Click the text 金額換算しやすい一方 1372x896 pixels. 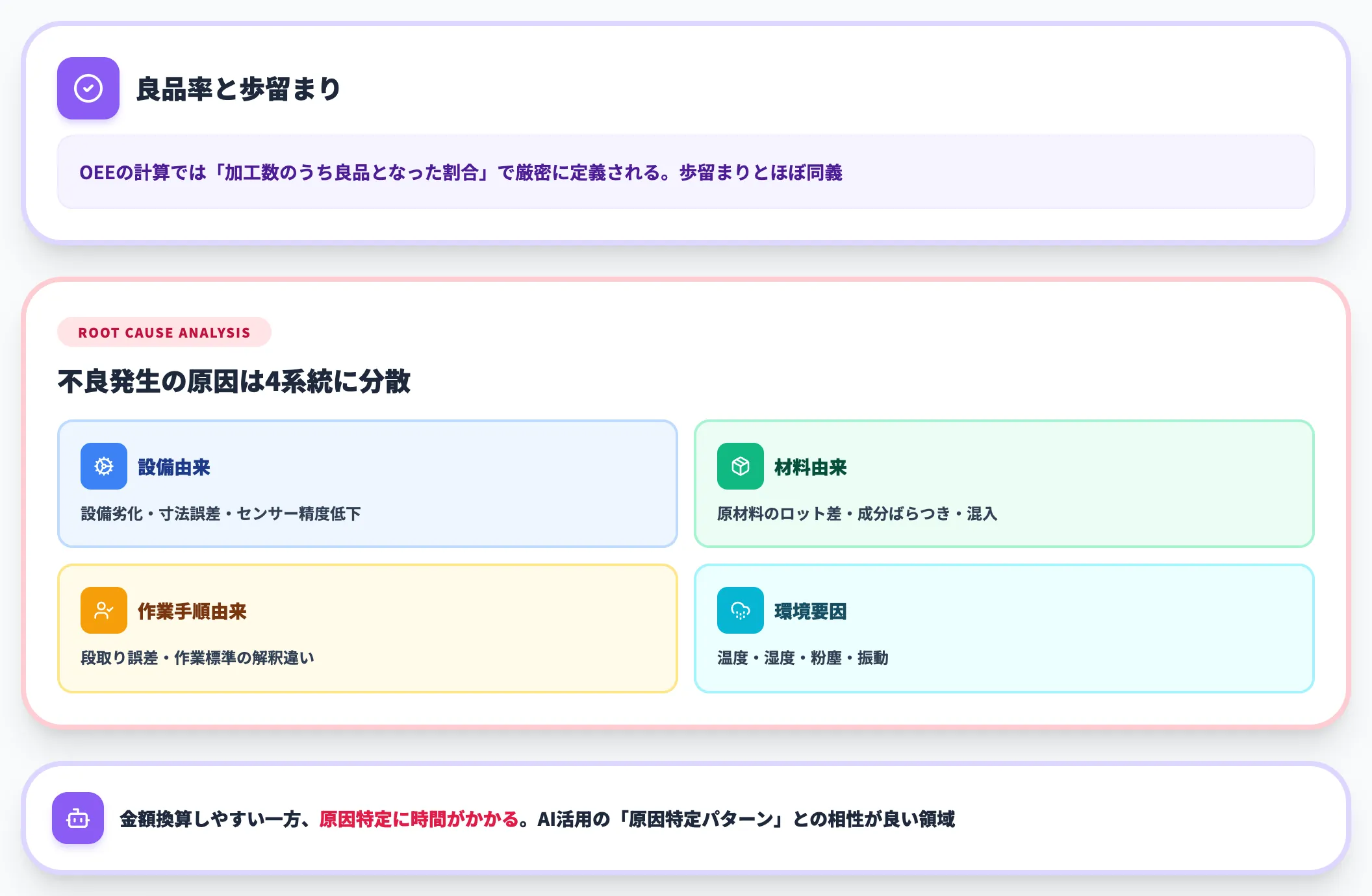coord(210,819)
